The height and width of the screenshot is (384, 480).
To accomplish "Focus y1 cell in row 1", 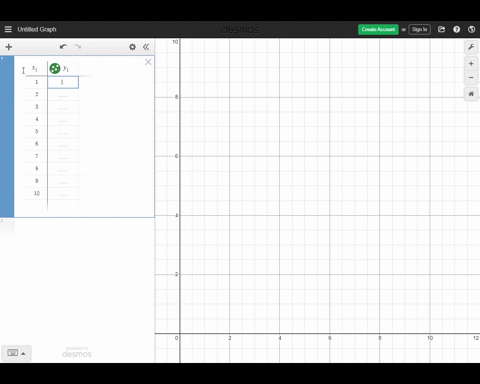I will click(x=63, y=82).
